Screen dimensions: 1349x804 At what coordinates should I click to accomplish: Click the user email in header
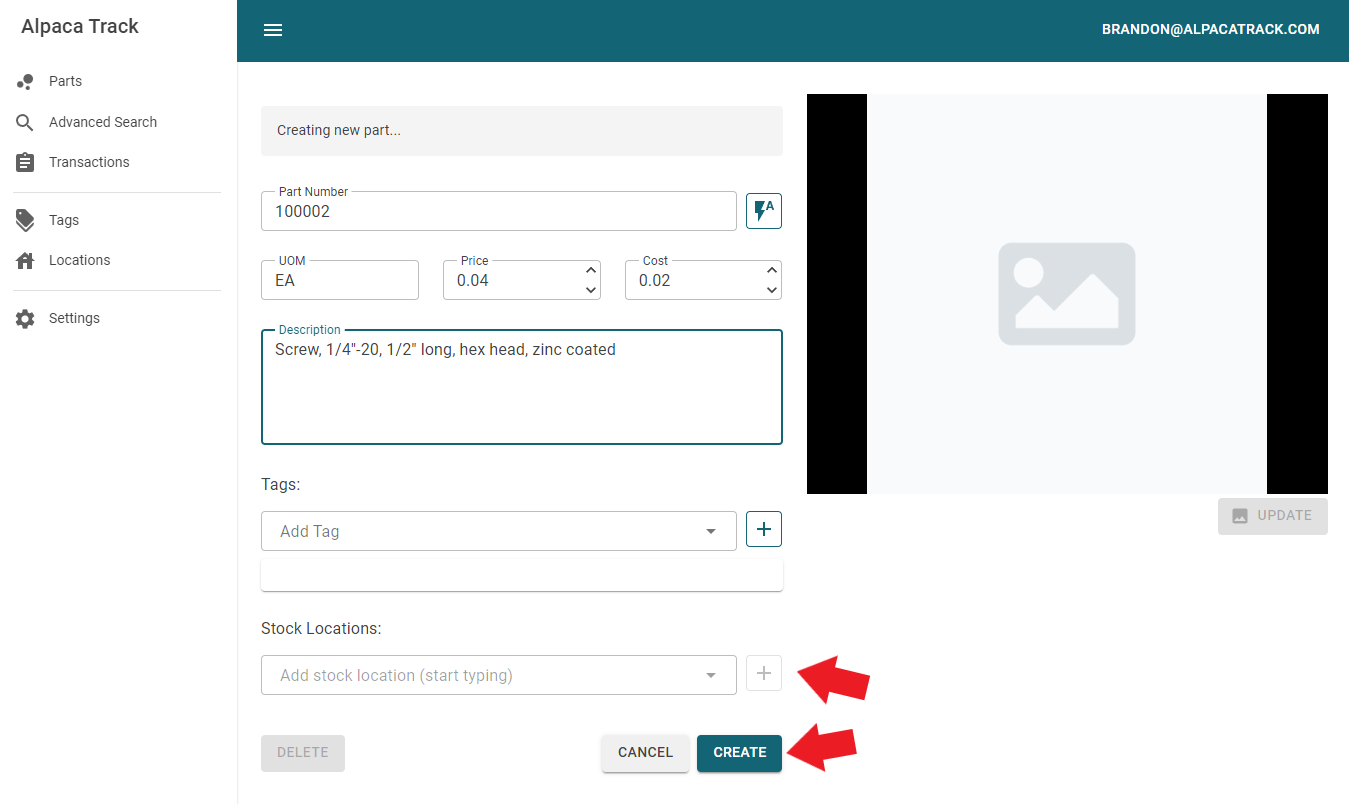(x=1210, y=30)
